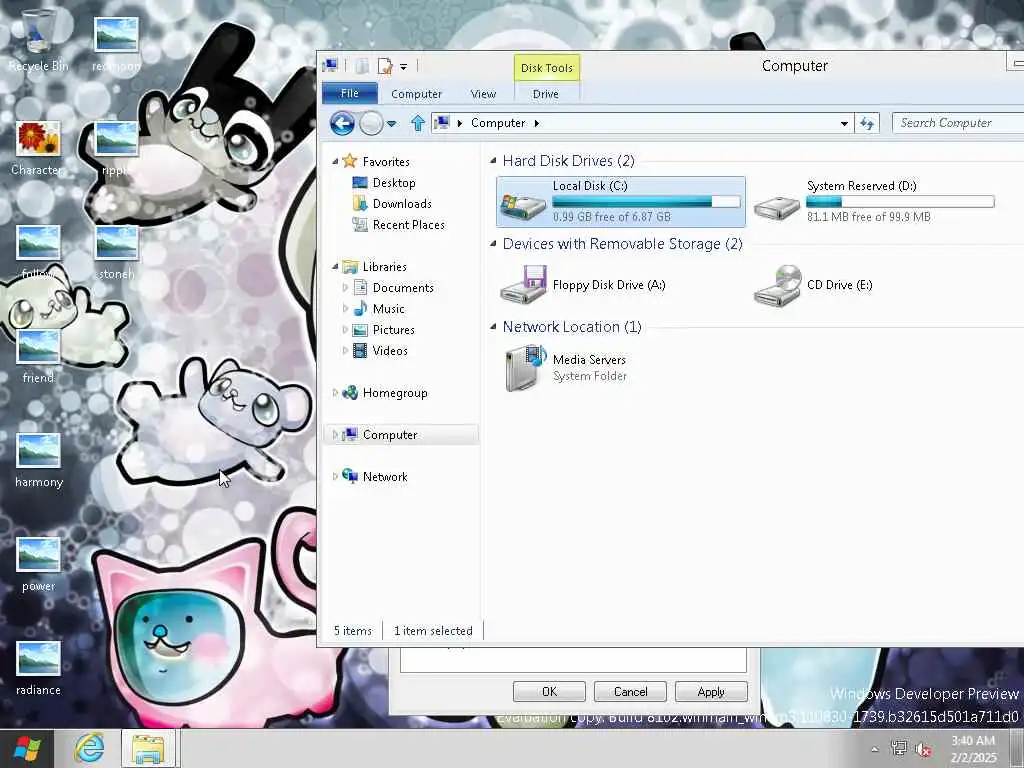Image resolution: width=1024 pixels, height=768 pixels.
Task: Open the Computer ribbon tab
Action: 416,94
